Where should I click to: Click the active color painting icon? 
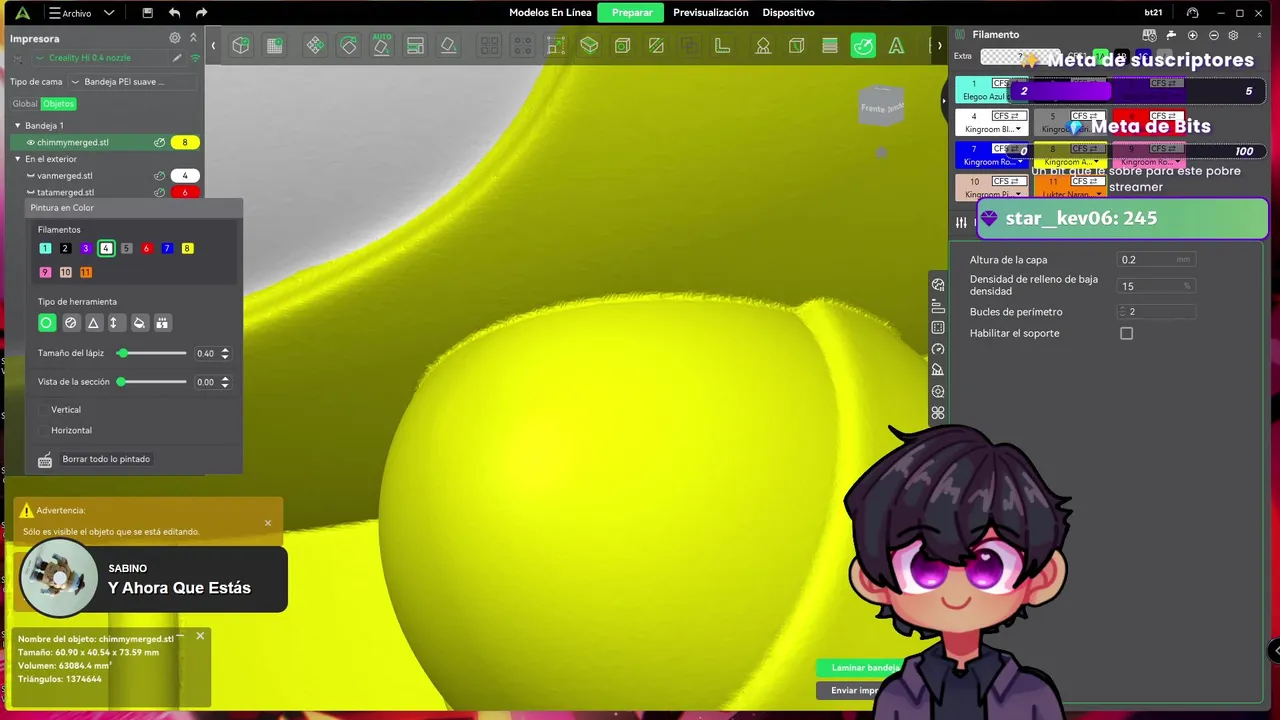[x=863, y=45]
